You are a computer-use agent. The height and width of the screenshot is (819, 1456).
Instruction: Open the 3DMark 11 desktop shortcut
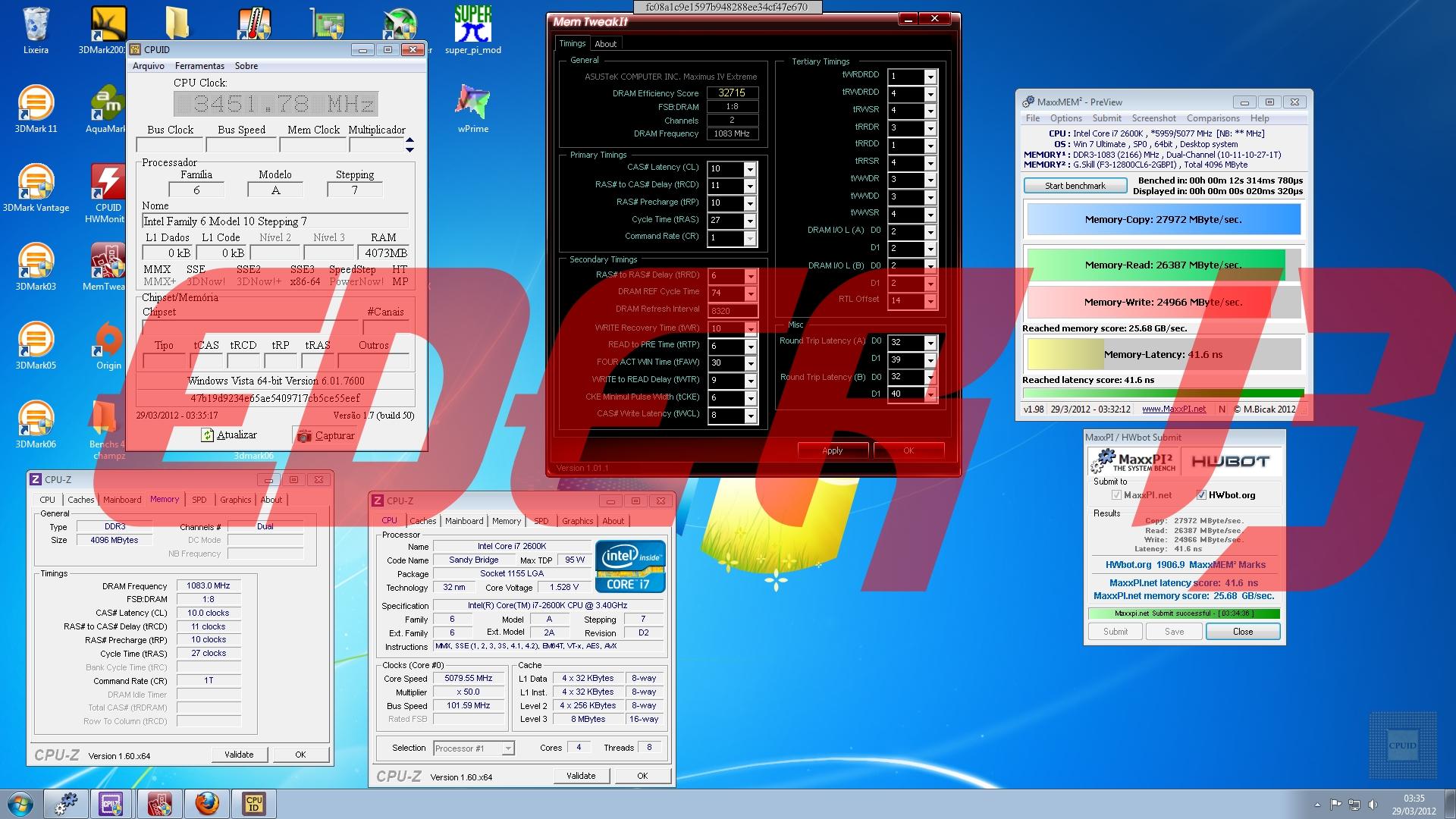[36, 109]
